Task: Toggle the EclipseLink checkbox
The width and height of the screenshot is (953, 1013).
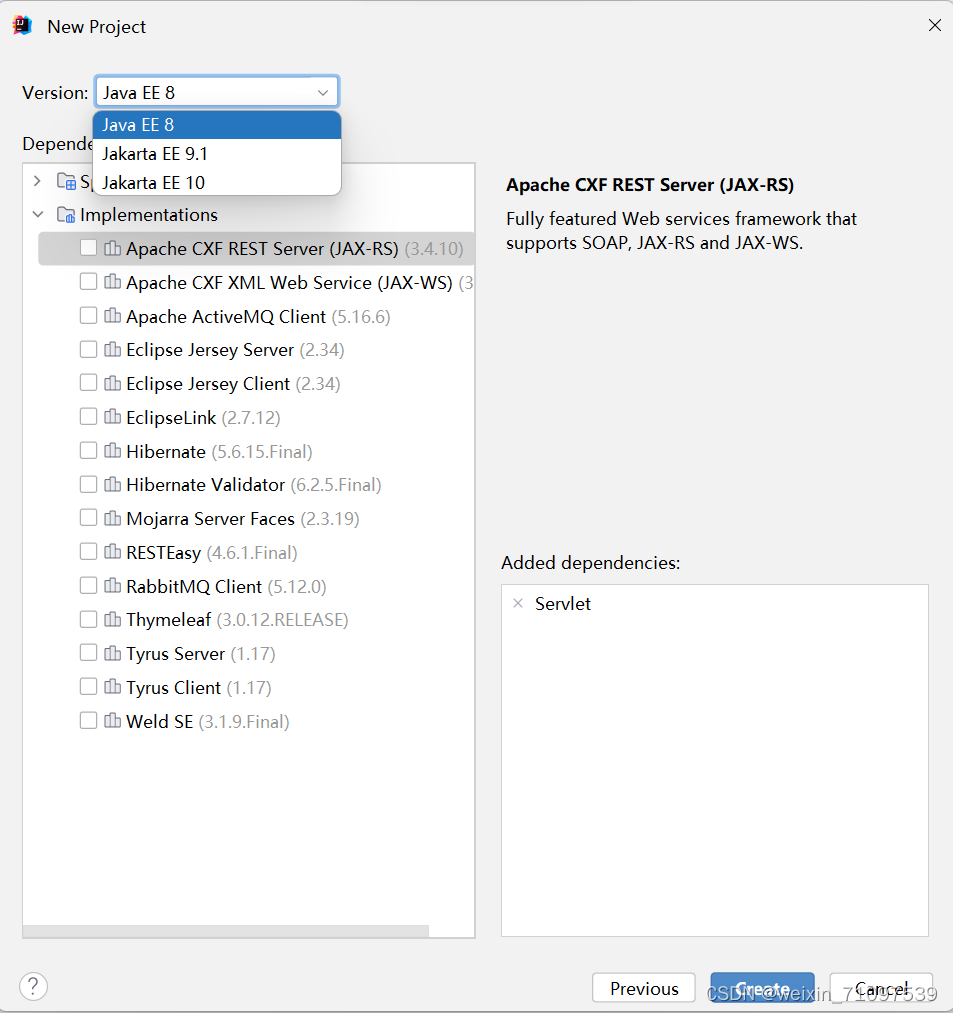Action: [x=88, y=417]
